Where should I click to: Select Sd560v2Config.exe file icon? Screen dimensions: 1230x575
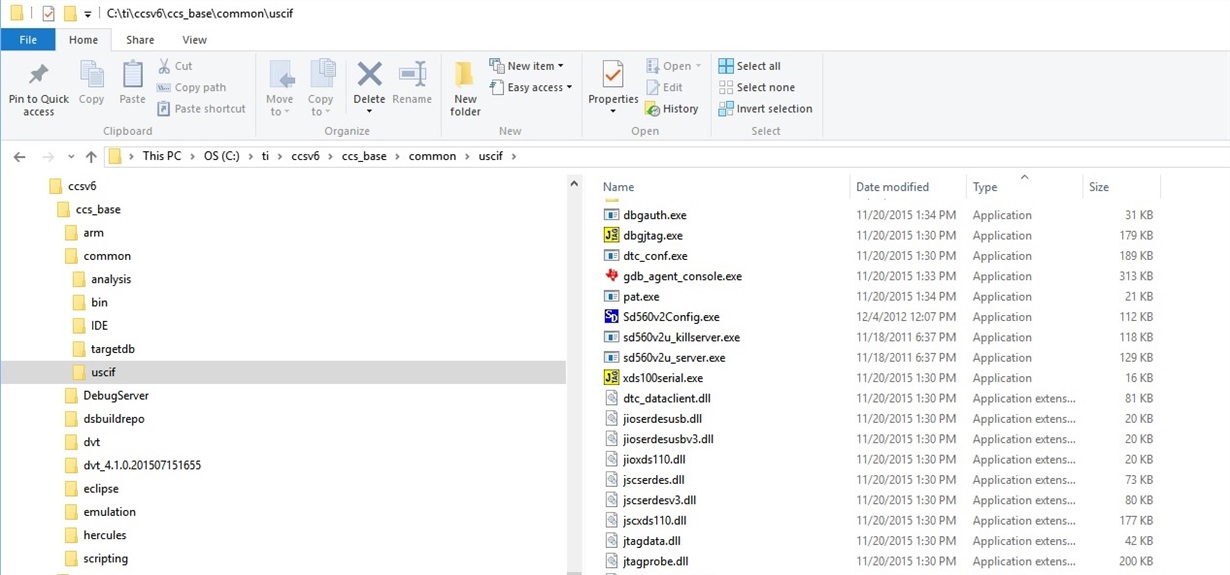[612, 317]
